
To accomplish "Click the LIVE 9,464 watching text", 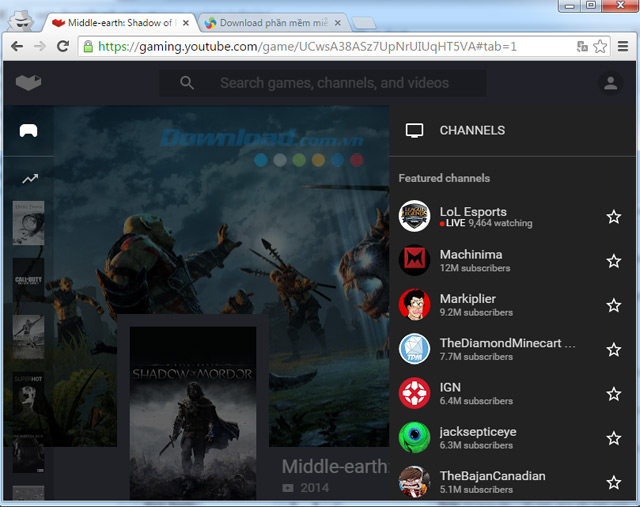I will (486, 223).
